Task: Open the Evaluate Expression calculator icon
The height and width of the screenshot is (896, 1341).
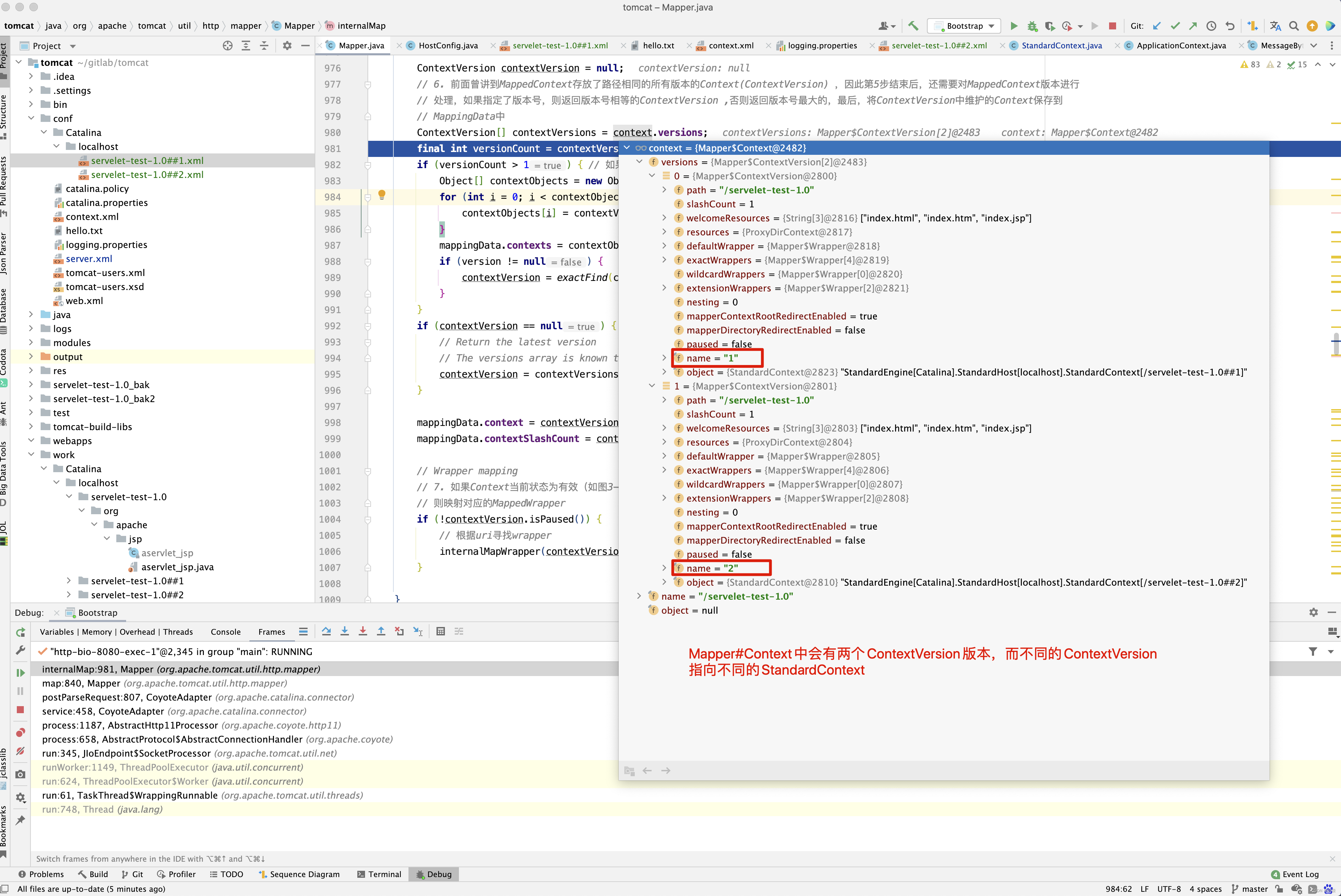Action: 441,632
